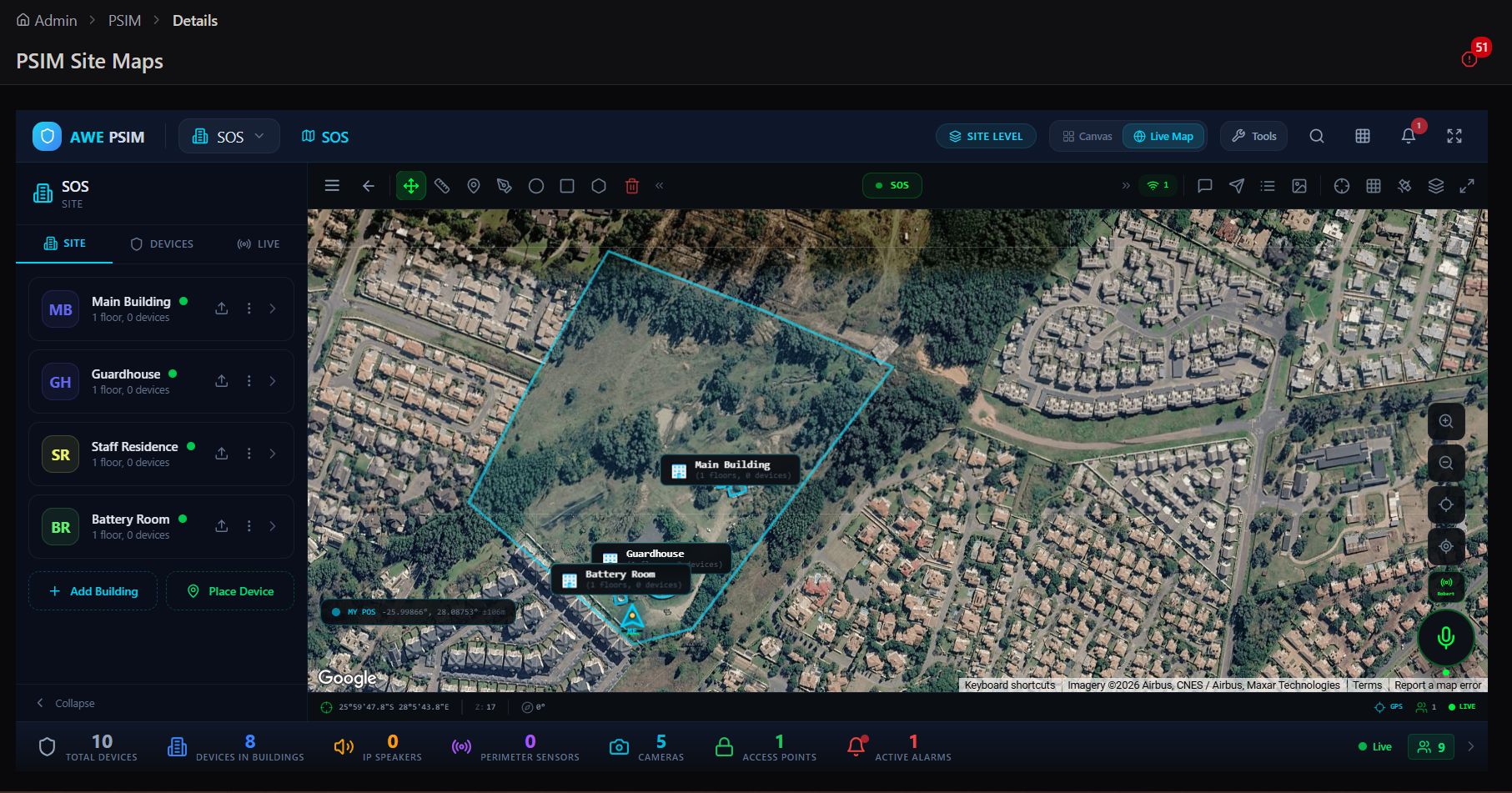Select the location pin marker tool
1512x793 pixels.
[474, 186]
